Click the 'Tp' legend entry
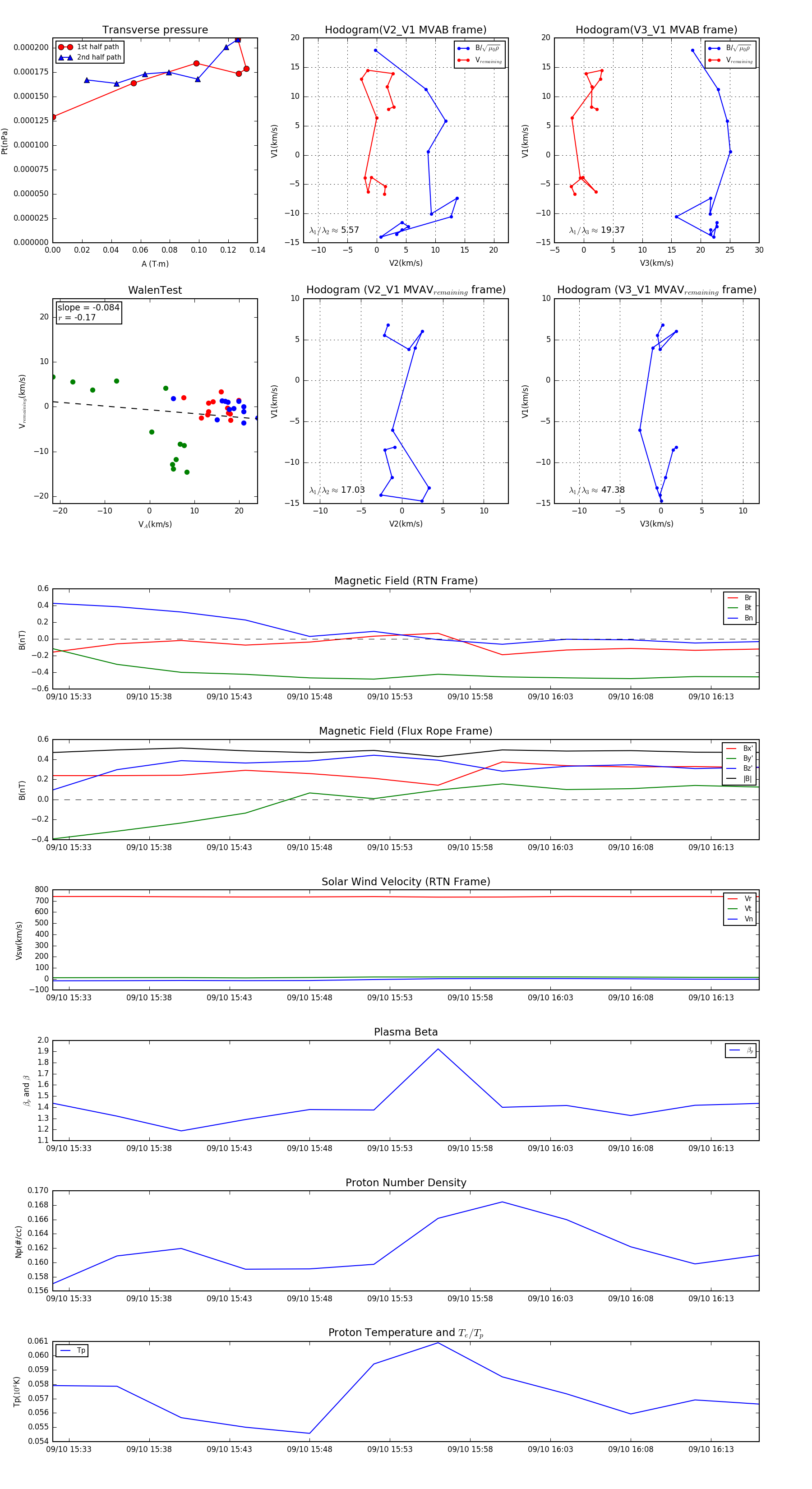 [72, 1351]
